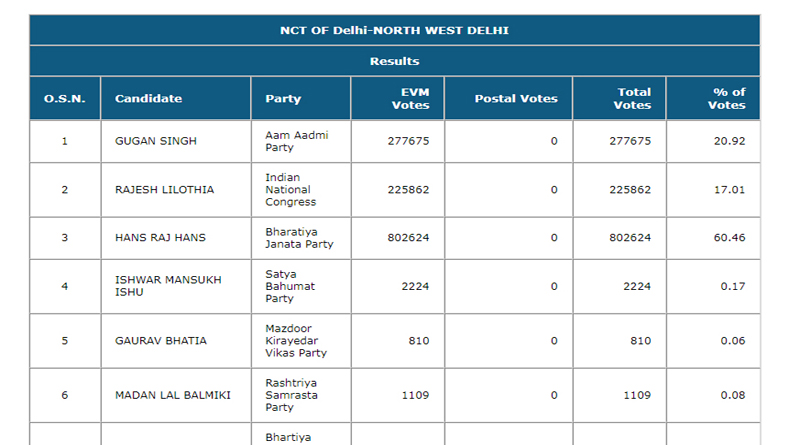Click the Results heading bar

tap(394, 61)
